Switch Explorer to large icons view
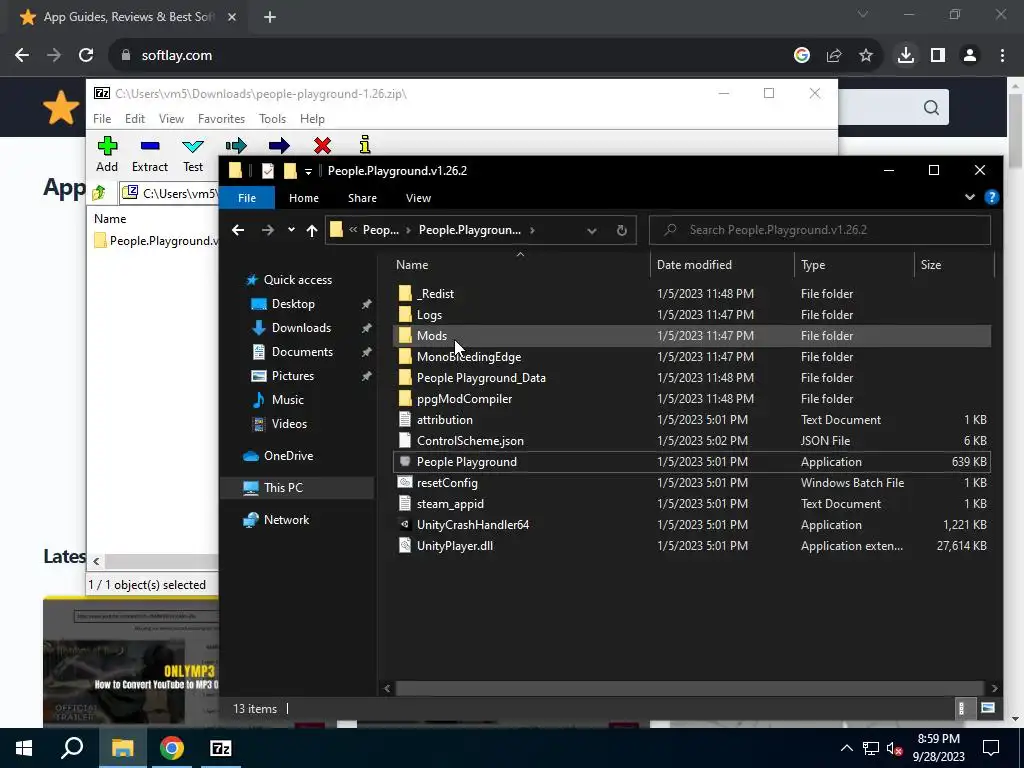1024x768 pixels. point(988,708)
